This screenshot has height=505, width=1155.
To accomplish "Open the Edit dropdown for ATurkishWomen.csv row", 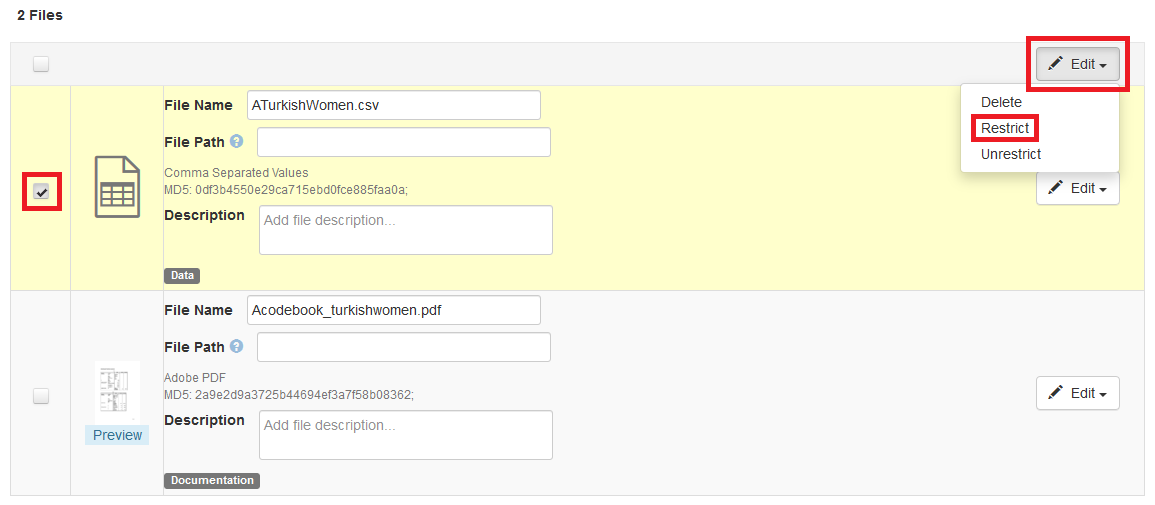I will [1078, 188].
